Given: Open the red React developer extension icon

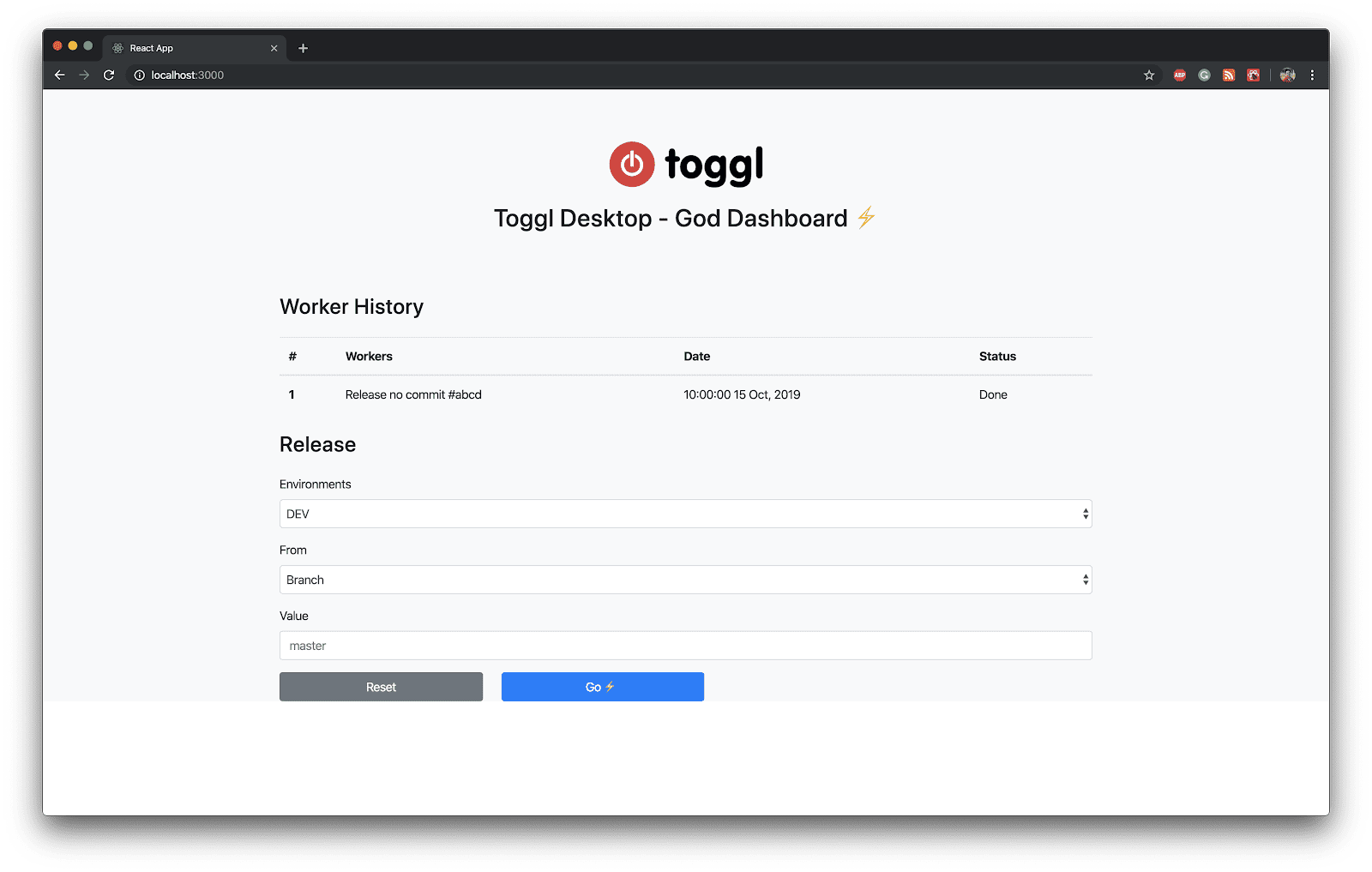Looking at the screenshot, I should tap(1254, 75).
